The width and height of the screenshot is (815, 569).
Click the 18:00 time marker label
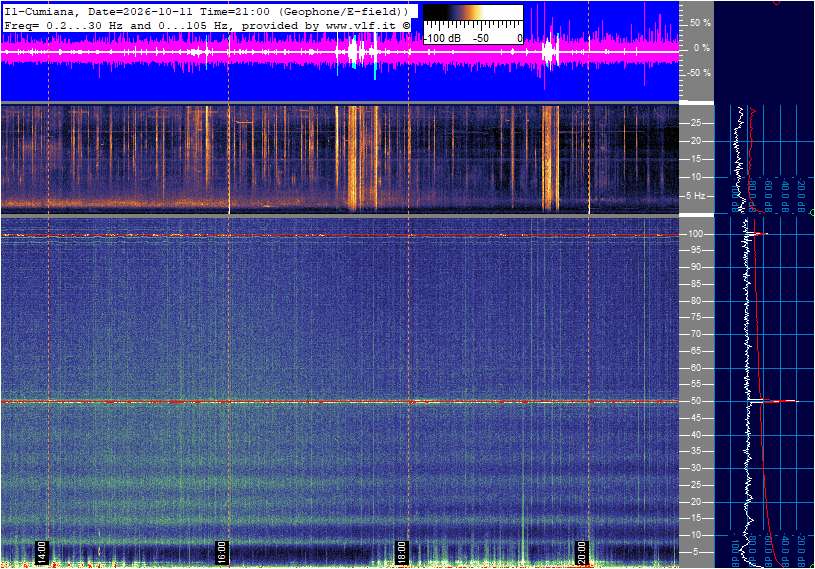(x=401, y=553)
